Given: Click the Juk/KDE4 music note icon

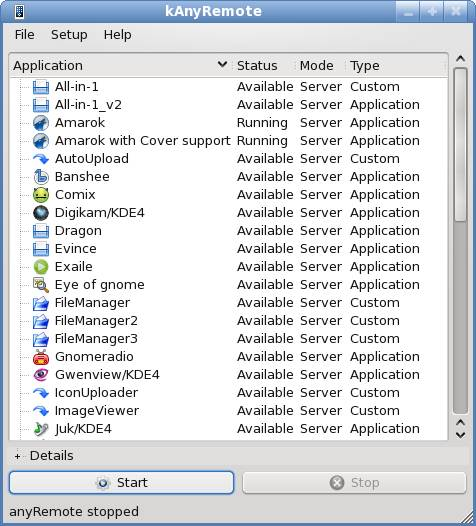Looking at the screenshot, I should coord(41,429).
